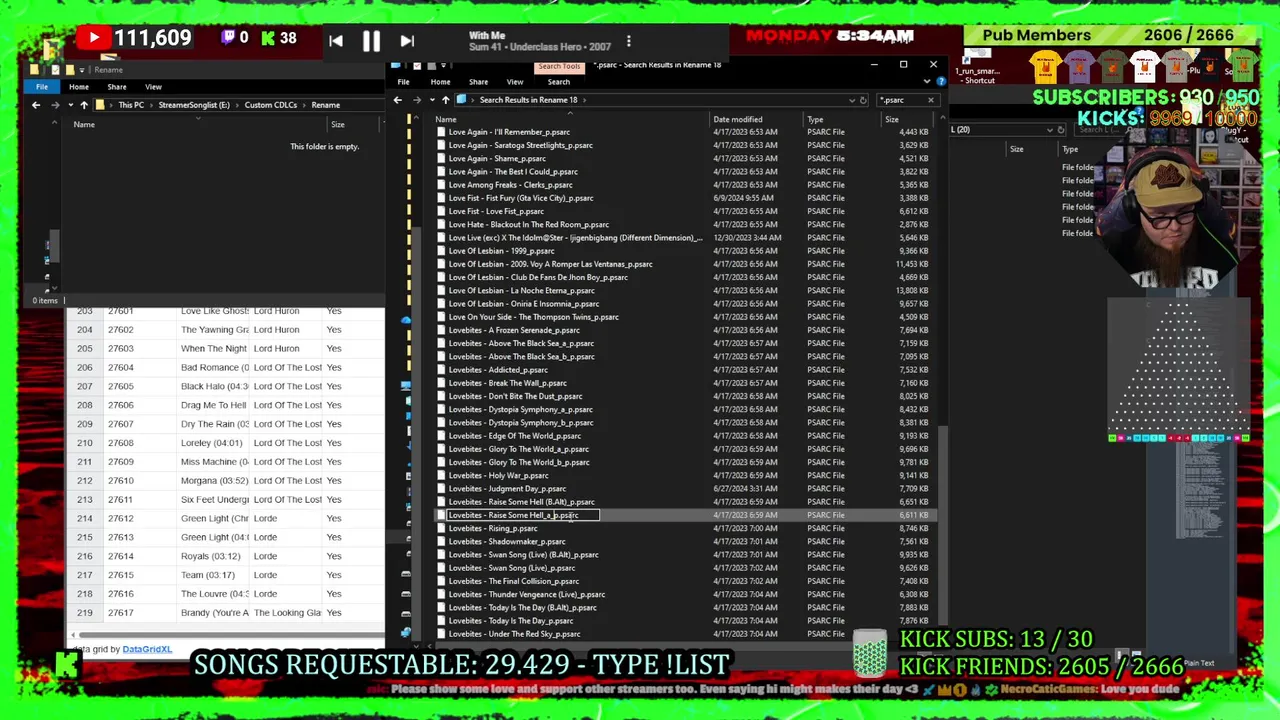
Task: Click the Twitch icon in stream overlay
Action: click(227, 39)
